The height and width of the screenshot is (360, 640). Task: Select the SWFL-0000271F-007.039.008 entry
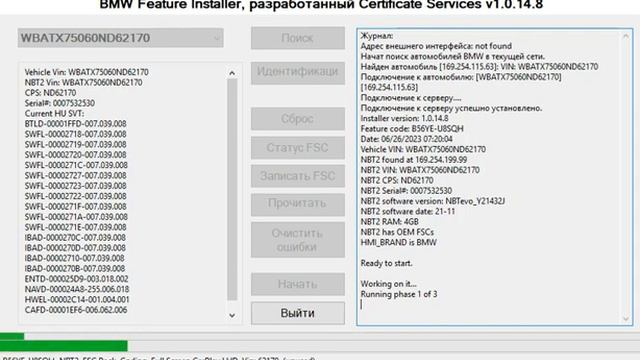coord(76,207)
